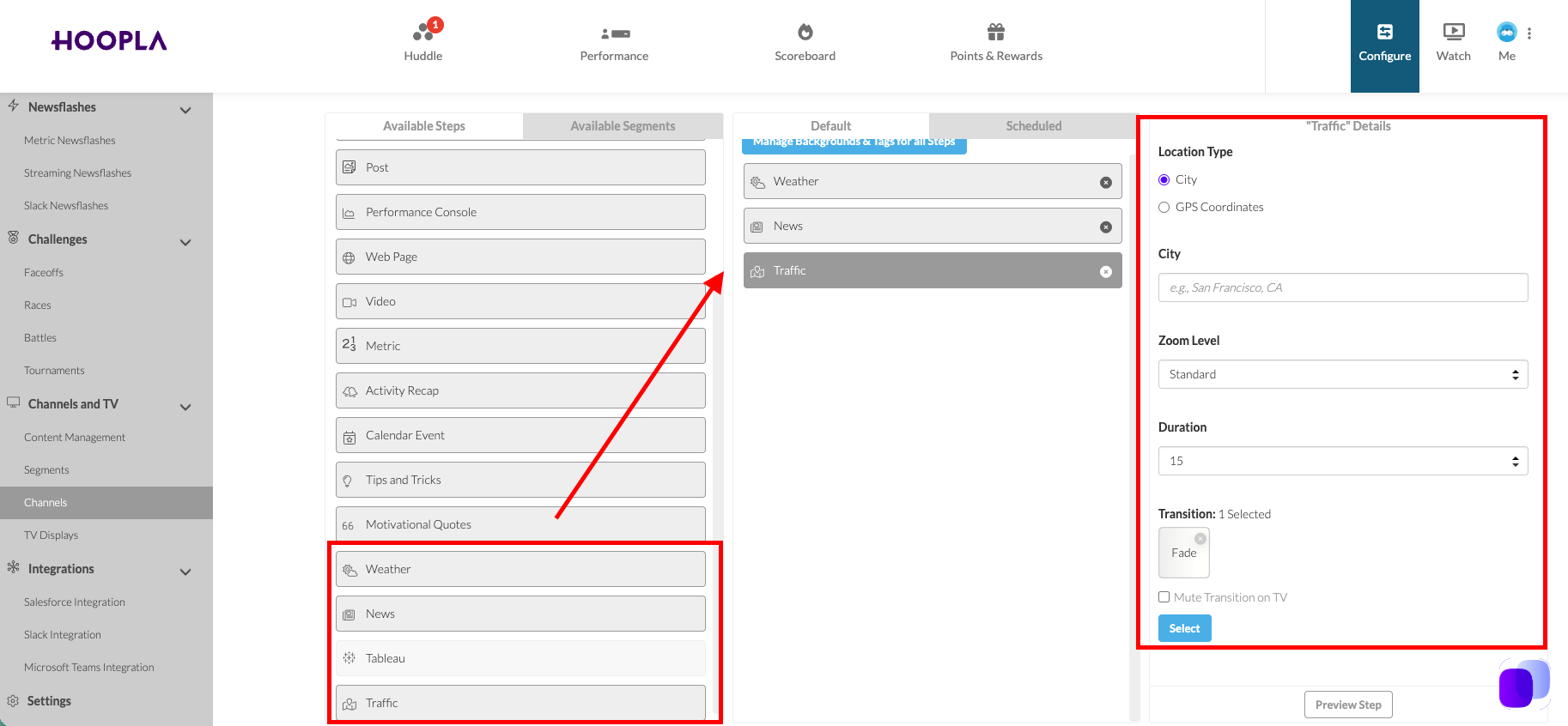
Task: Remove the Fade transition using its X icon
Action: point(1200,539)
